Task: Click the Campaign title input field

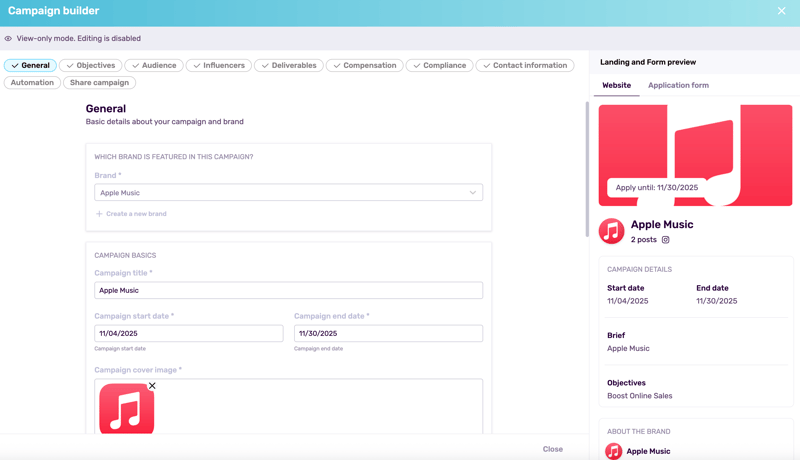Action: tap(288, 290)
